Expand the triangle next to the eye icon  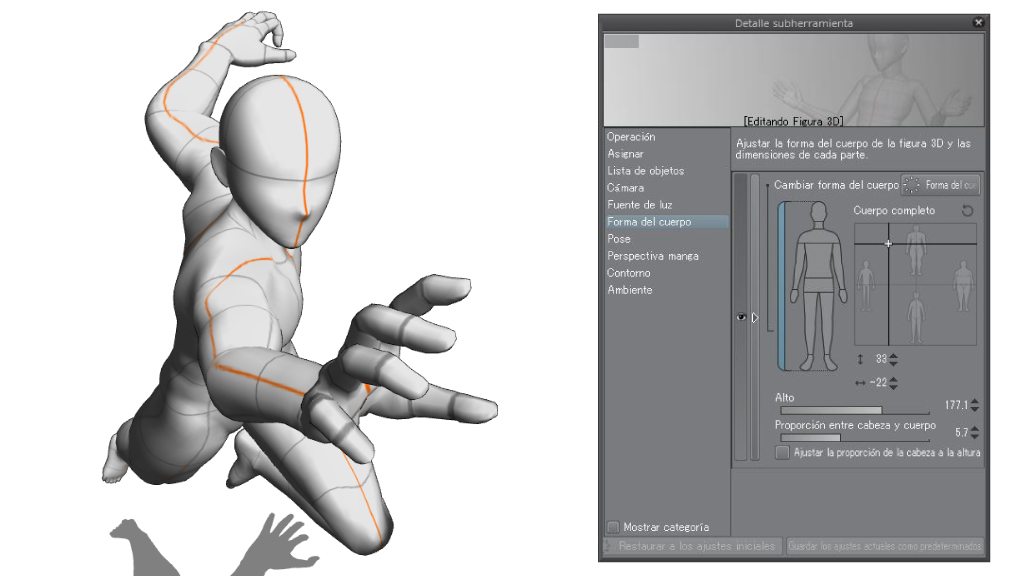(755, 317)
